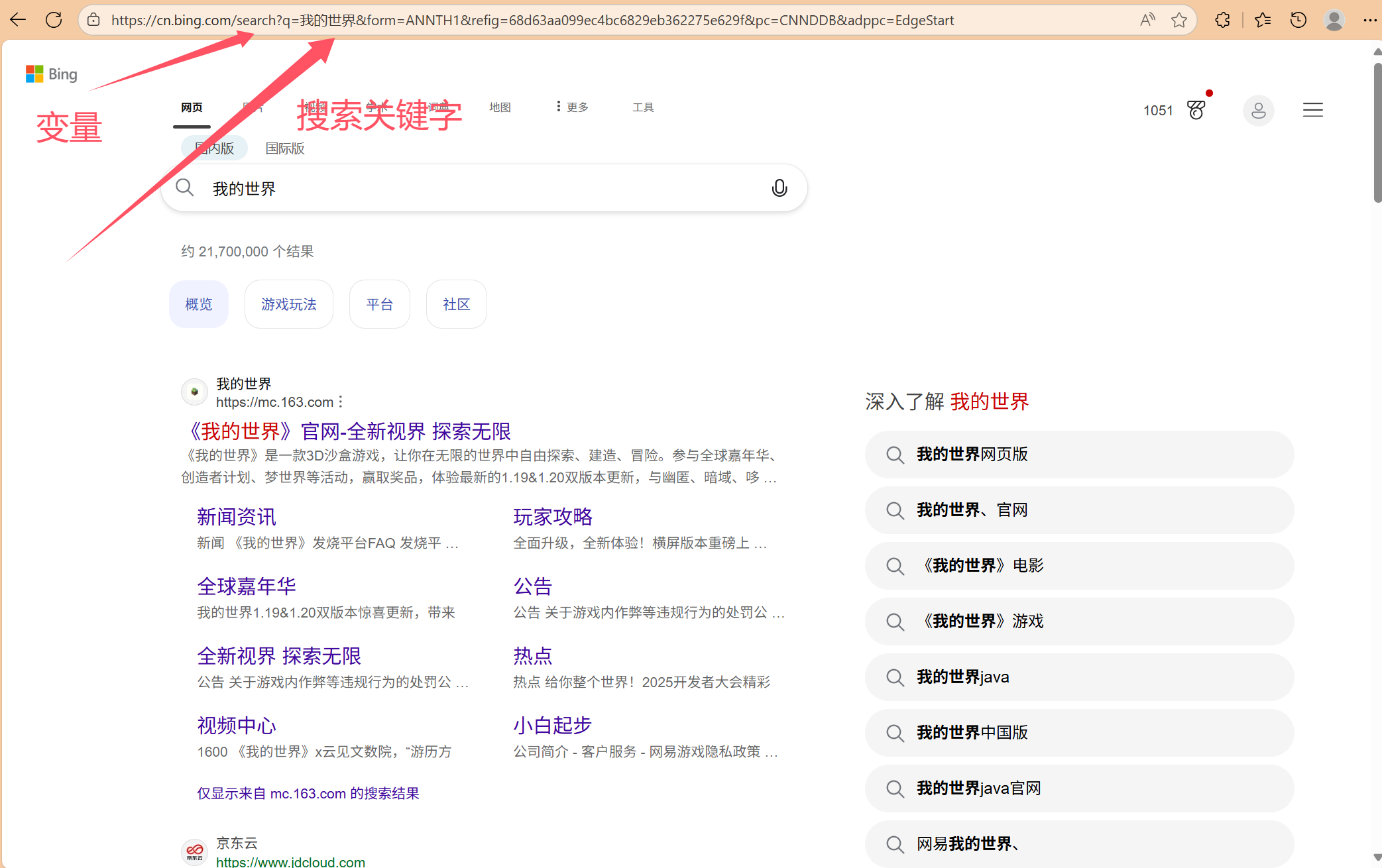Viewport: 1382px width, 868px height.
Task: Open the browser Extensions puzzle icon
Action: (x=1223, y=20)
